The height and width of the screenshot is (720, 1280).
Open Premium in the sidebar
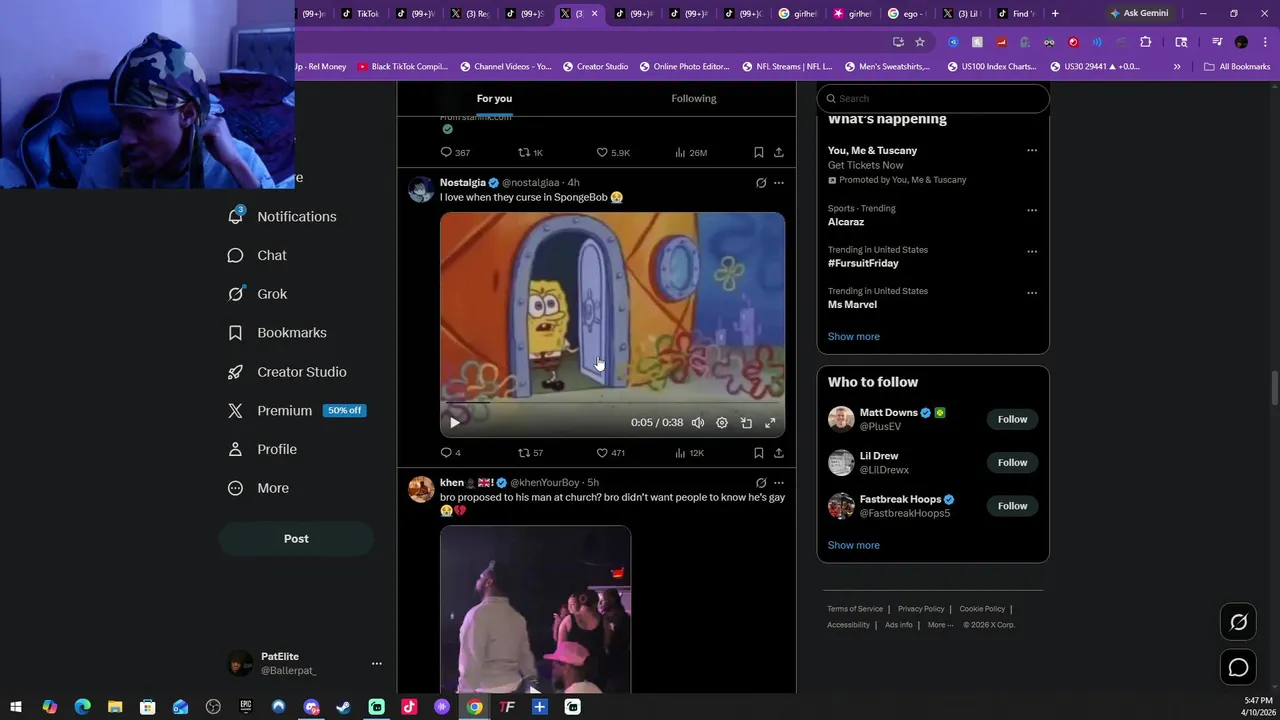tap(296, 411)
